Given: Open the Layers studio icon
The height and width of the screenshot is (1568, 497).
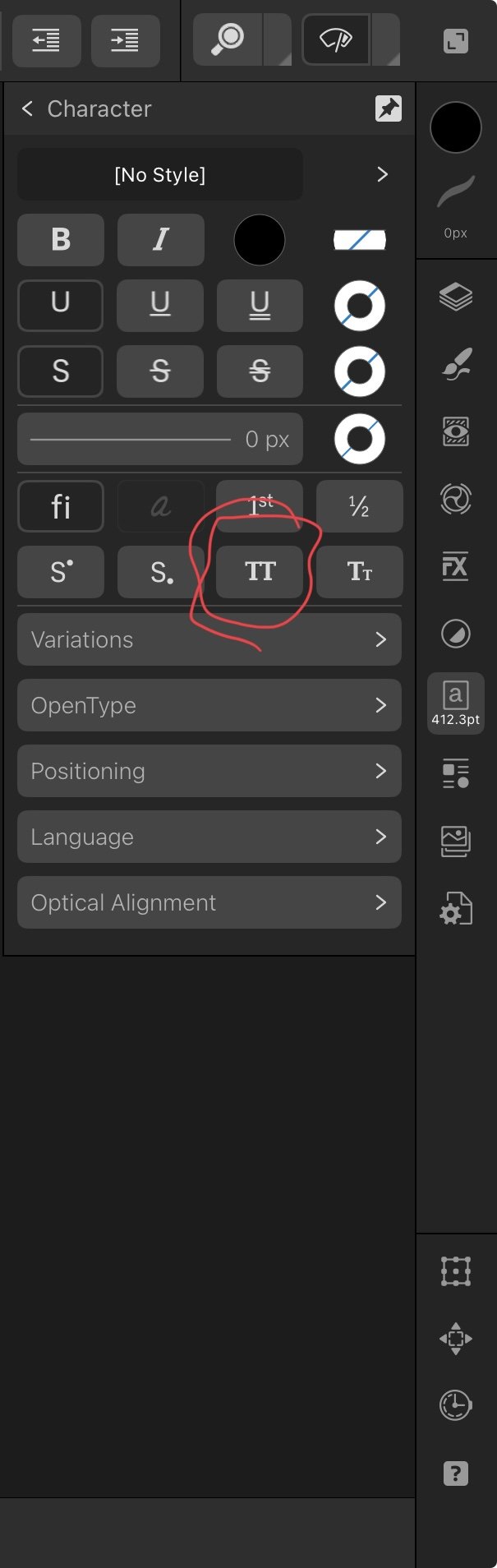Looking at the screenshot, I should (455, 297).
